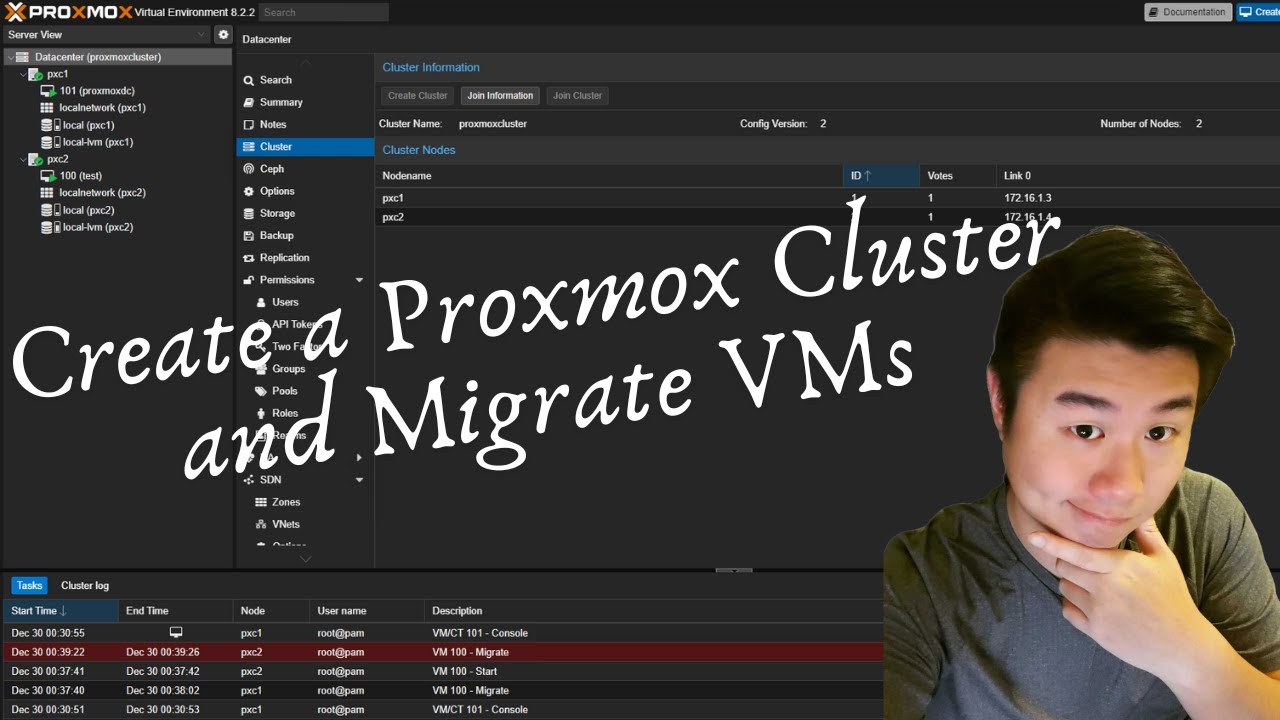Collapse the Datacenter tree node

click(9, 57)
